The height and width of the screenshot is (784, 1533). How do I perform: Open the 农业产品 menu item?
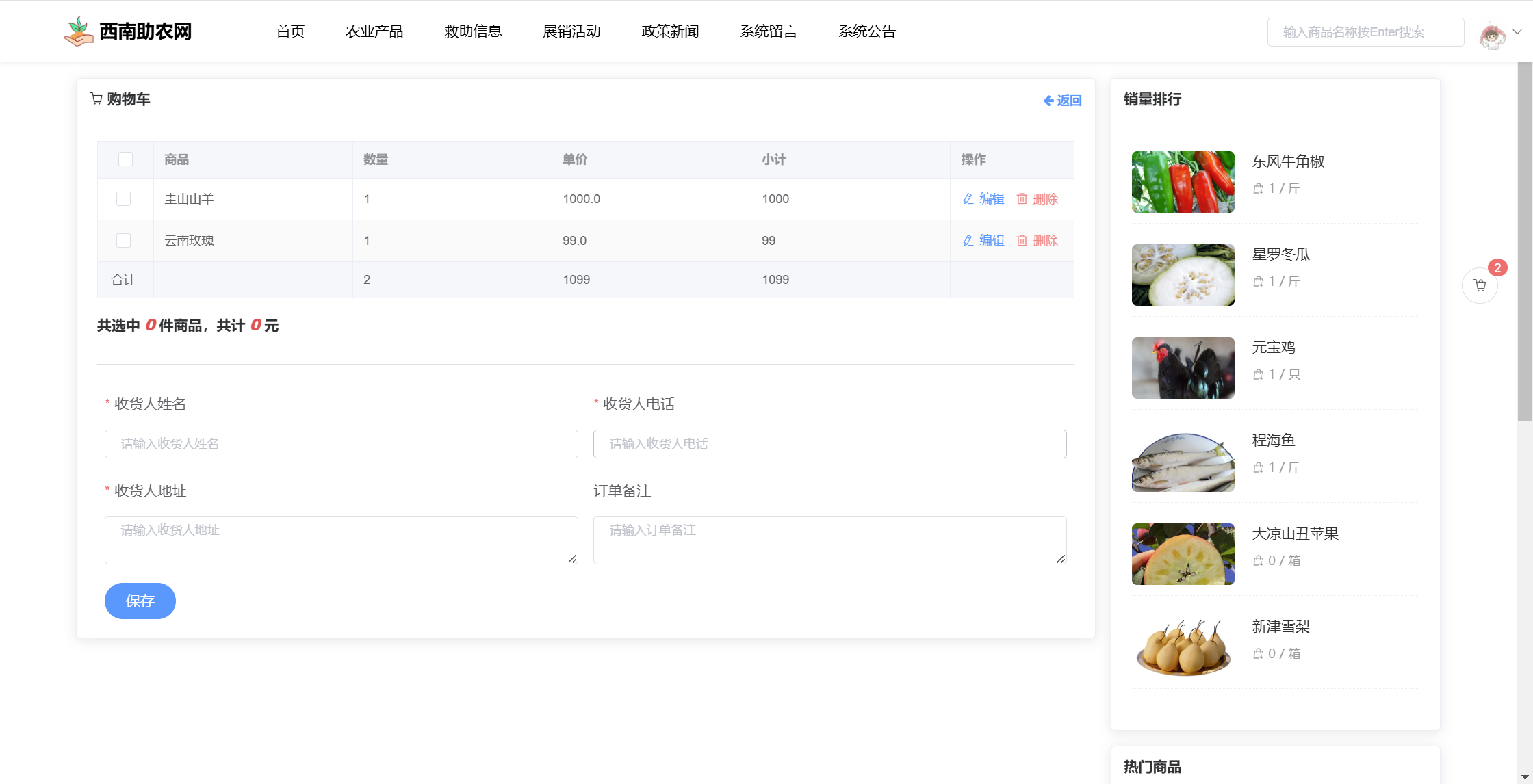point(374,31)
